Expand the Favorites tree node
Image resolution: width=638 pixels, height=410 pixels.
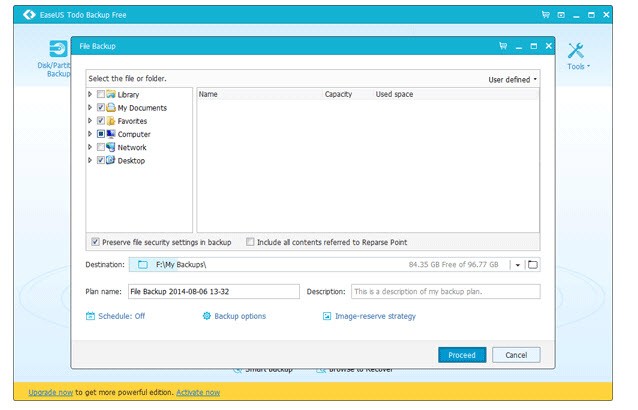[x=90, y=121]
